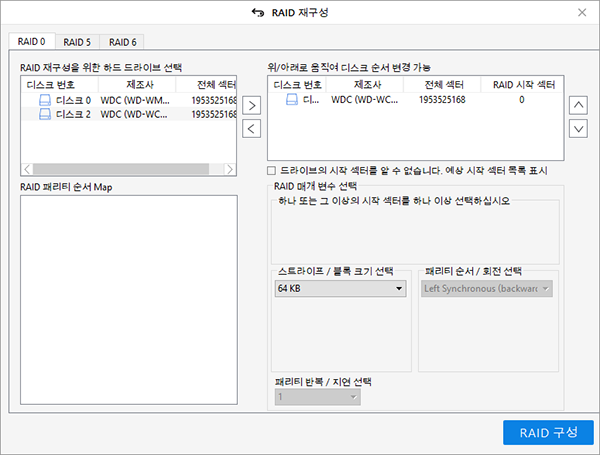Click the add disk right arrow button
Image resolution: width=600 pixels, height=455 pixels.
(x=252, y=105)
